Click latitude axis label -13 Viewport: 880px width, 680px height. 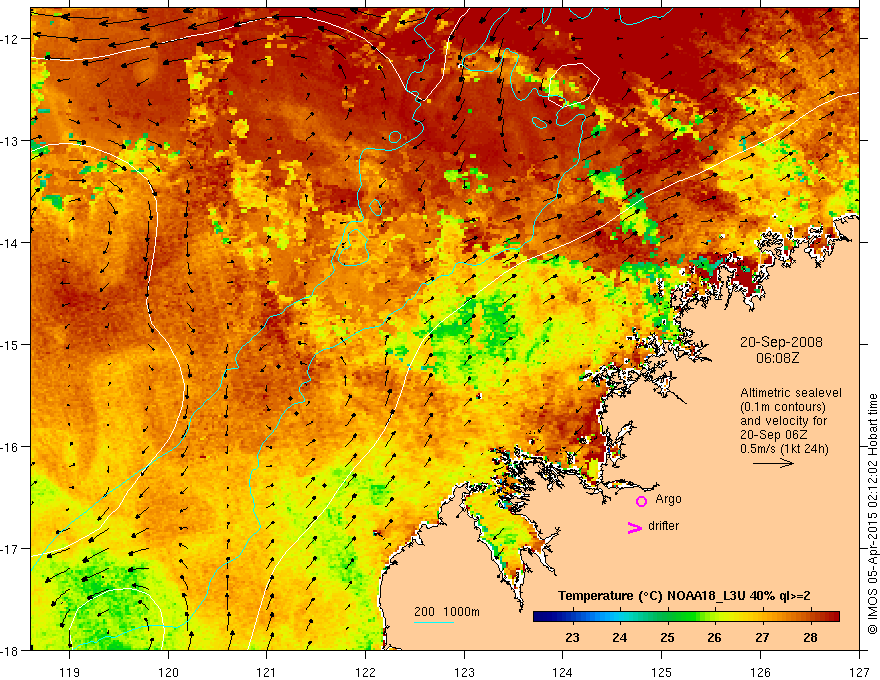point(10,141)
